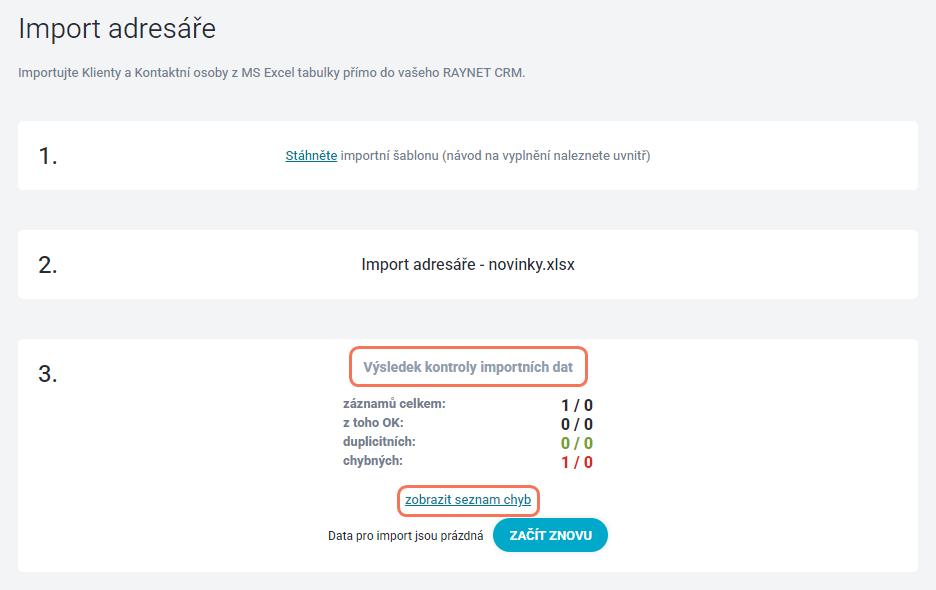Viewport: 936px width, 590px height.
Task: Click the chybných label
Action: pyautogui.click(x=372, y=461)
